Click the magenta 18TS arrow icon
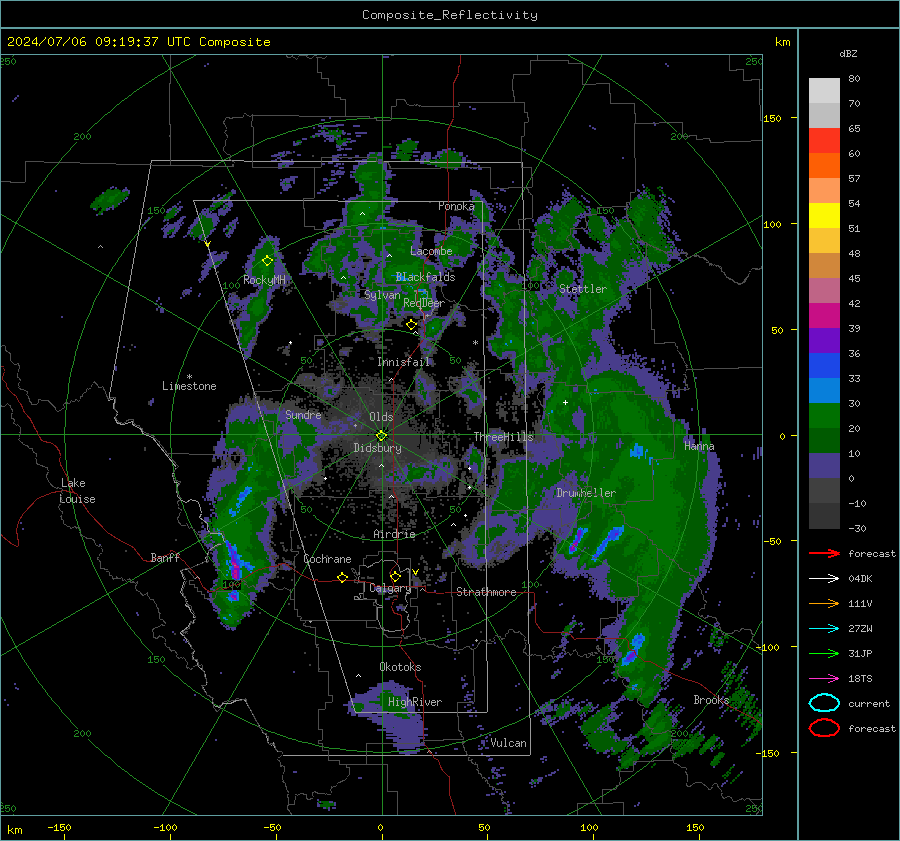This screenshot has height=841, width=900. (x=824, y=679)
